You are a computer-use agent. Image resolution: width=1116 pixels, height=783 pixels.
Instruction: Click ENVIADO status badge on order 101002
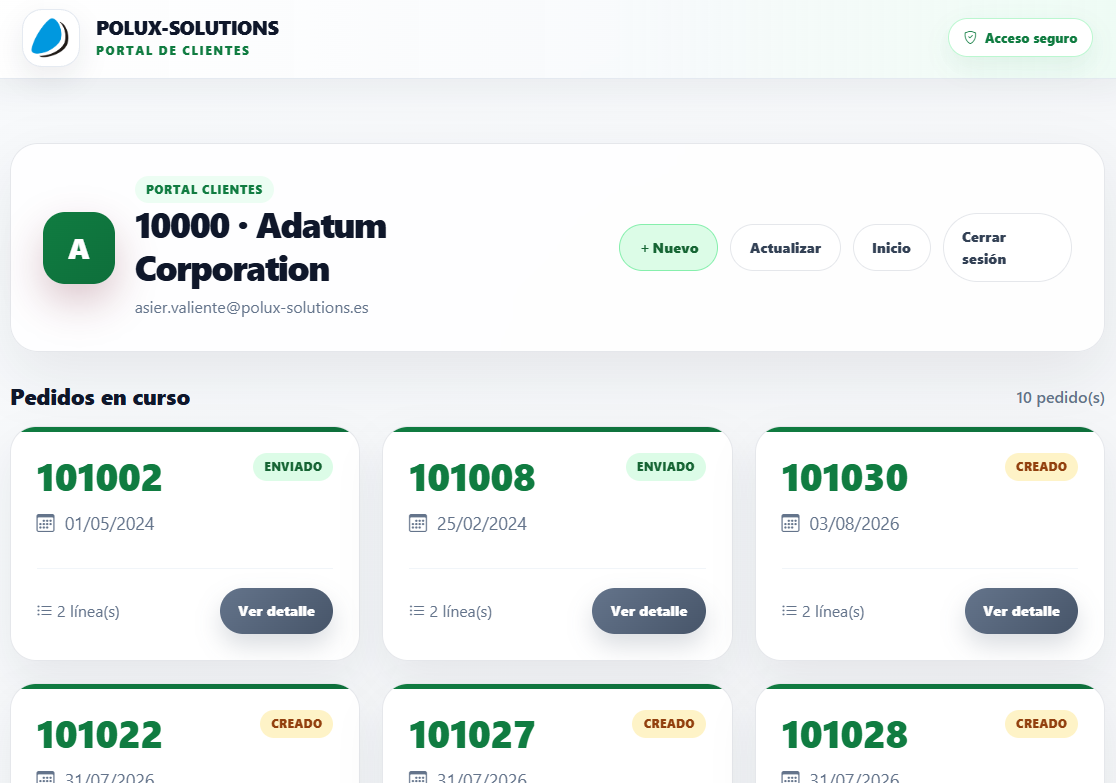[x=293, y=467]
